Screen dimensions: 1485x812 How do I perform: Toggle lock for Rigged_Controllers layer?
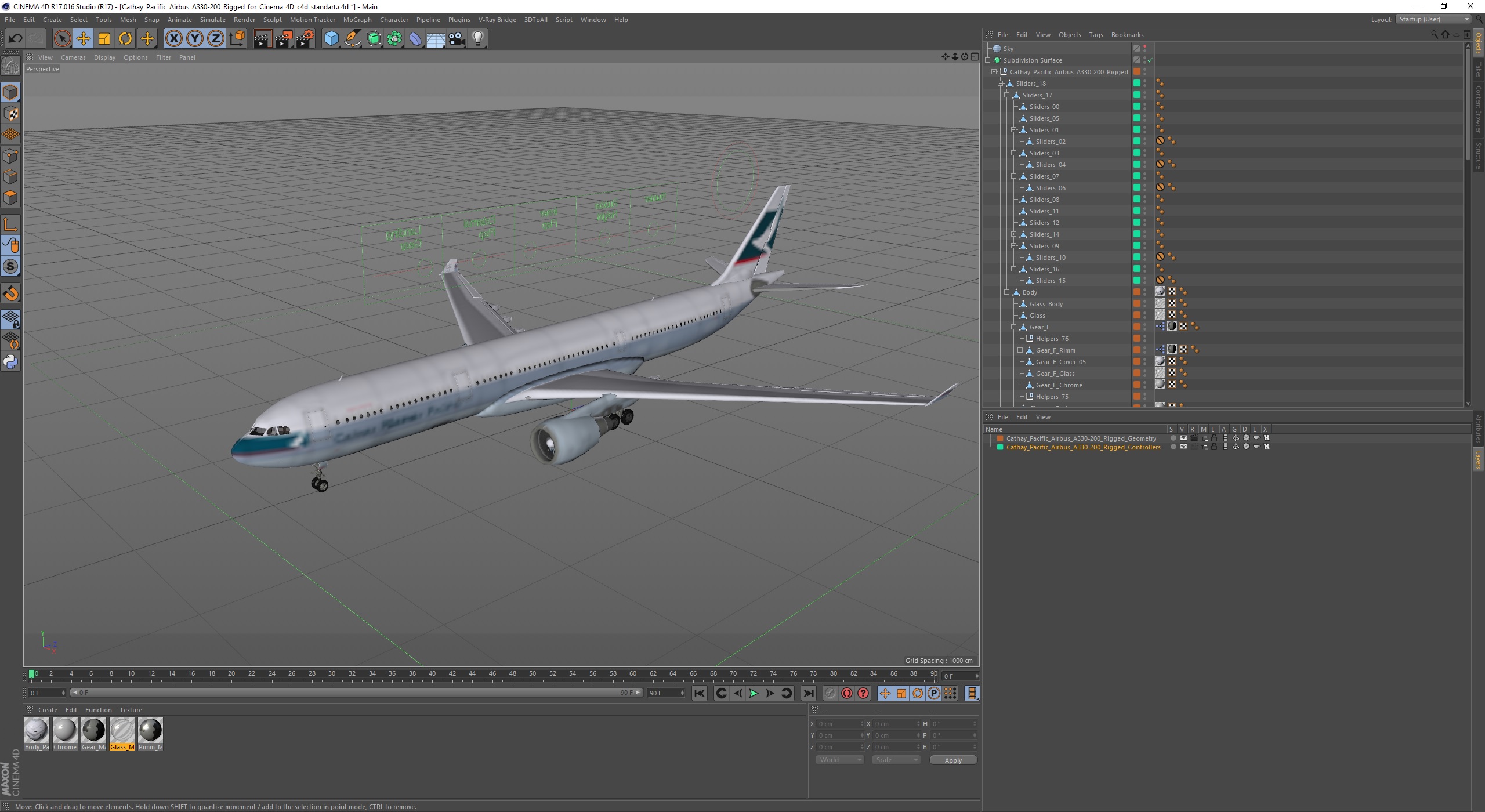[1214, 447]
